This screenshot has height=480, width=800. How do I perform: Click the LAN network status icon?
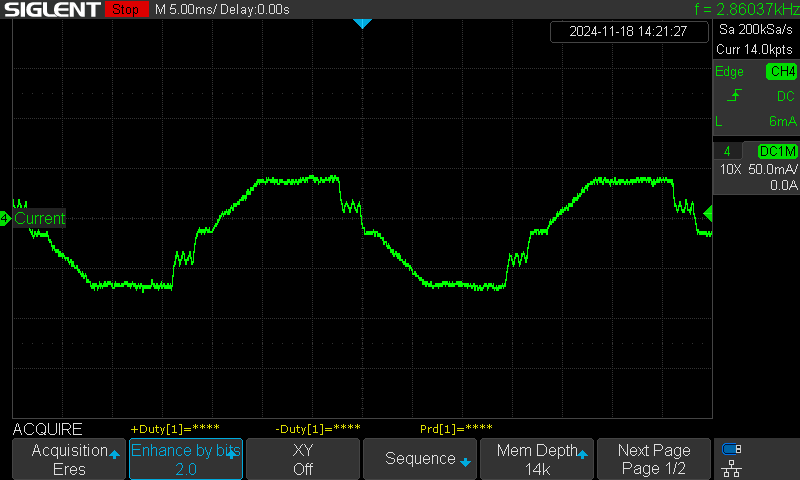point(732,468)
